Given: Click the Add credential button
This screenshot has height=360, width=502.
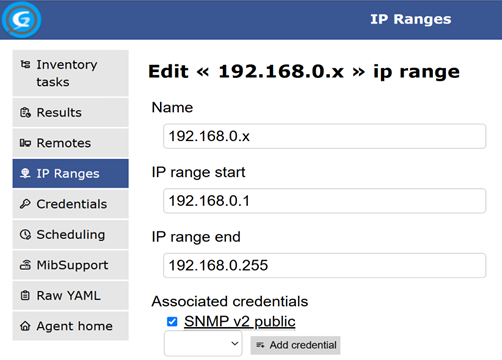Looking at the screenshot, I should tap(295, 345).
